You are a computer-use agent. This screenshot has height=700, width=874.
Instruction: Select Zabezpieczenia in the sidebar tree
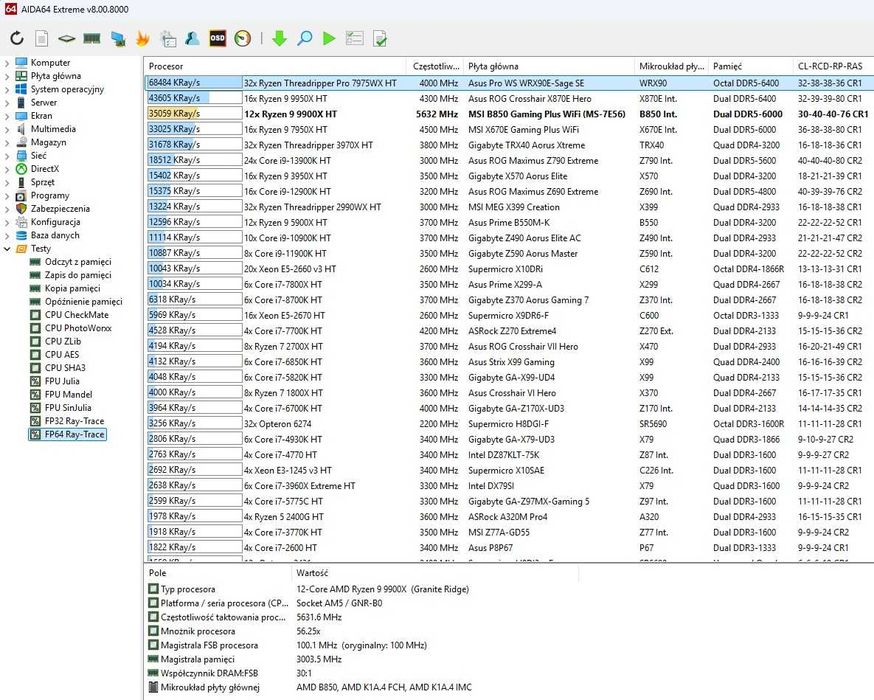[x=60, y=209]
